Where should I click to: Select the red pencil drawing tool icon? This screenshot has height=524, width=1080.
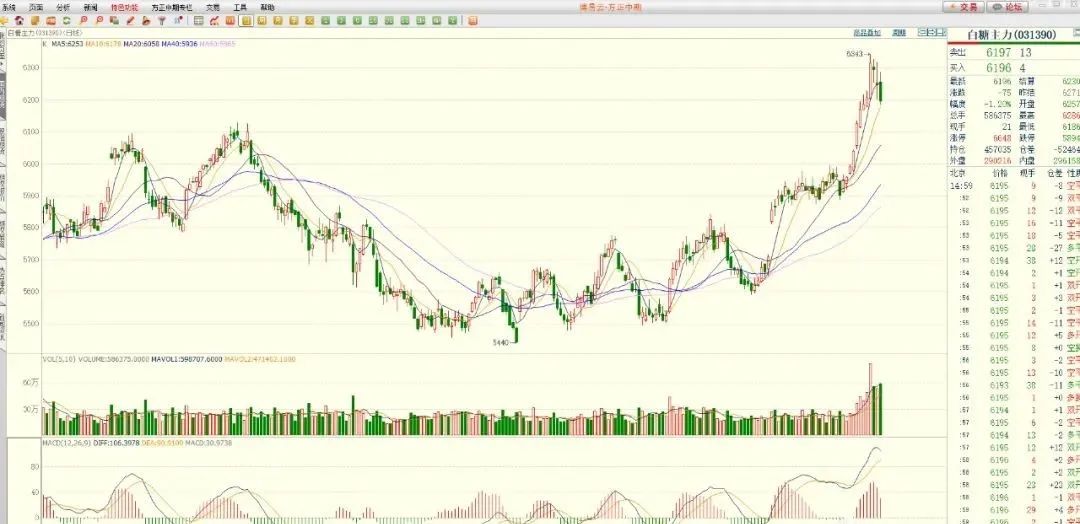[x=130, y=21]
